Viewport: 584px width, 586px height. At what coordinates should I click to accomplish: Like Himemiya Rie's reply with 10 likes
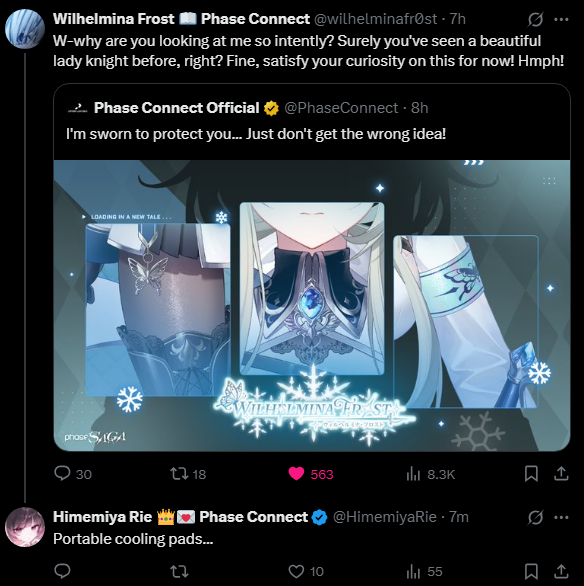coord(306,571)
